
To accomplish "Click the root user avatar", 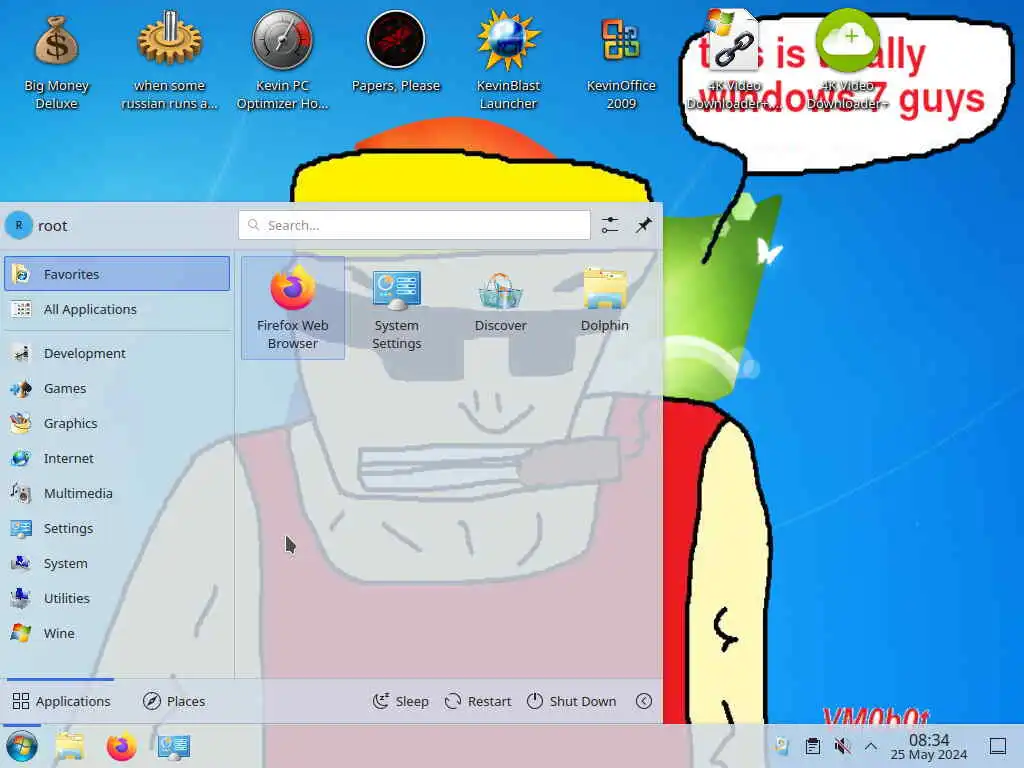I will (x=19, y=225).
